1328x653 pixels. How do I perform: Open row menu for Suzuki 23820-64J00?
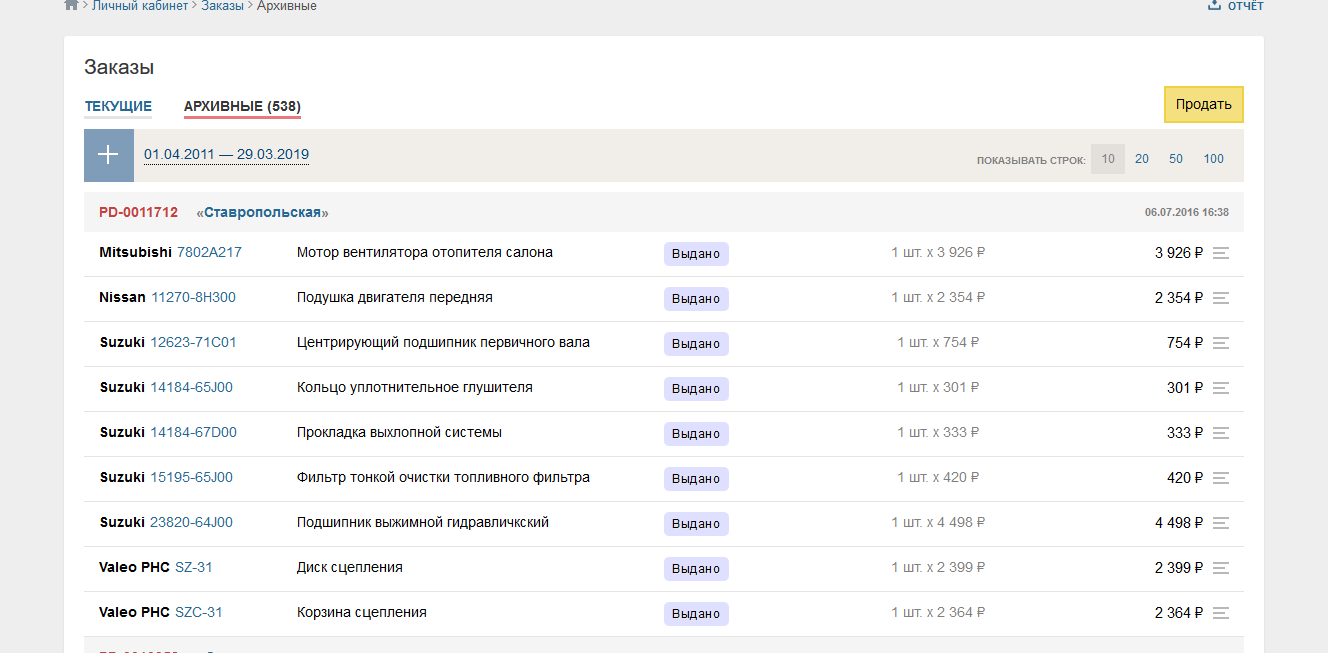click(1220, 523)
